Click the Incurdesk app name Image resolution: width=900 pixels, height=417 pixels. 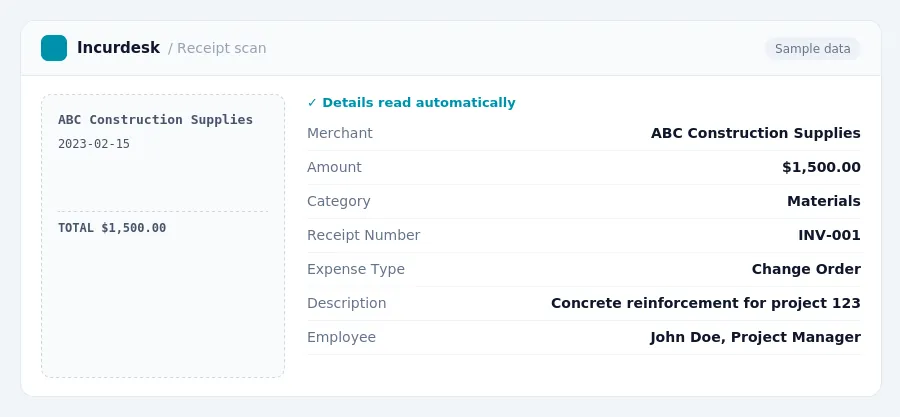tap(118, 48)
